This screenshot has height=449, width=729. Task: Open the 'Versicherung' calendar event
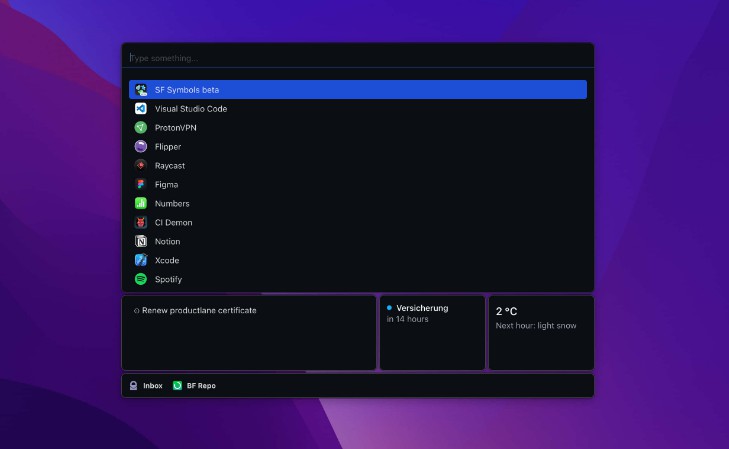tap(422, 308)
